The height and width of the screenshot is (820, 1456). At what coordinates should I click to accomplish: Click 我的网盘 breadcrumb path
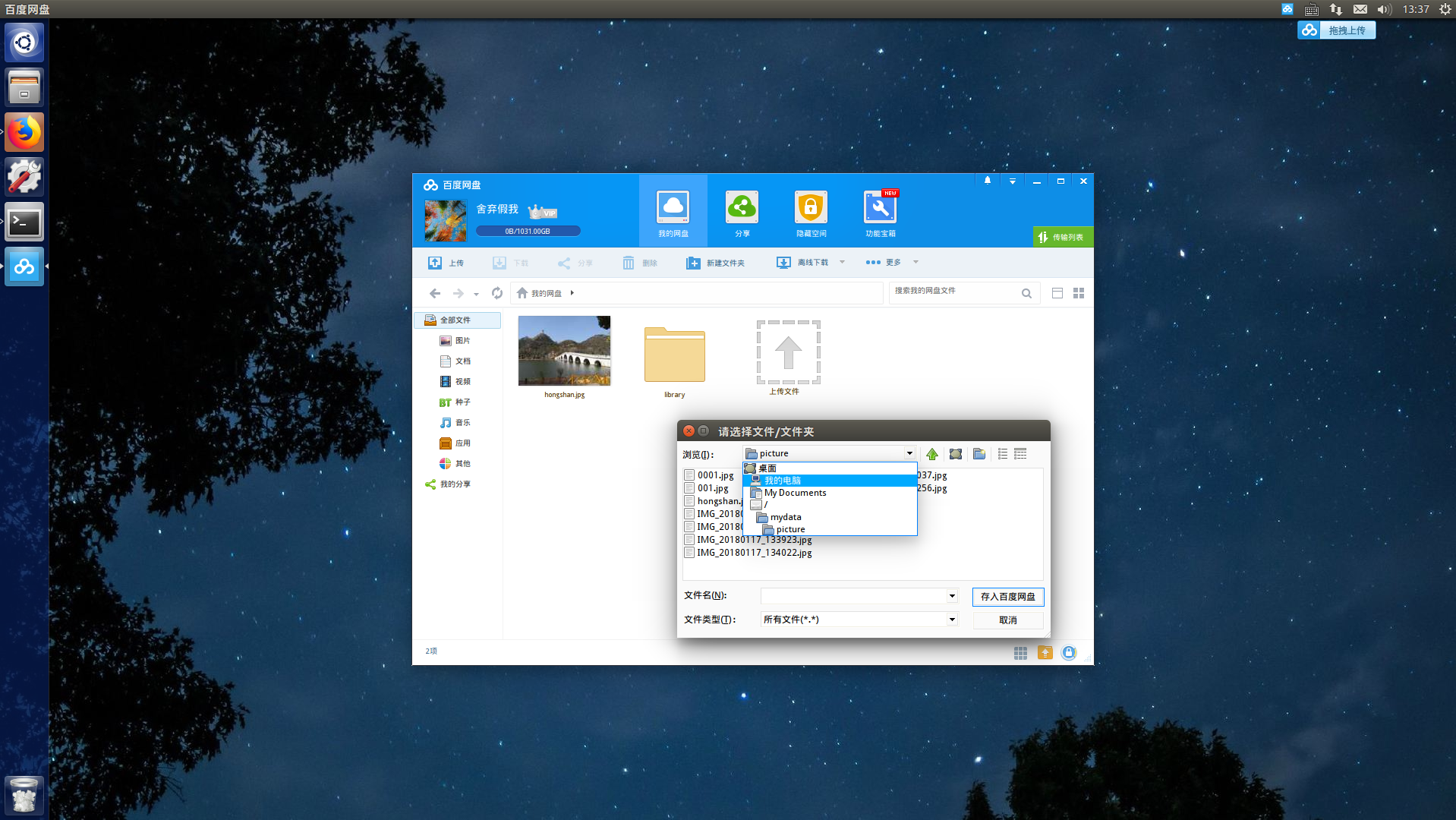546,293
